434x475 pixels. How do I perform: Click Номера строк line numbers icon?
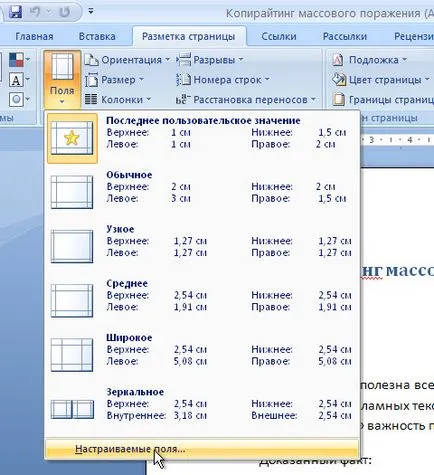coord(183,80)
